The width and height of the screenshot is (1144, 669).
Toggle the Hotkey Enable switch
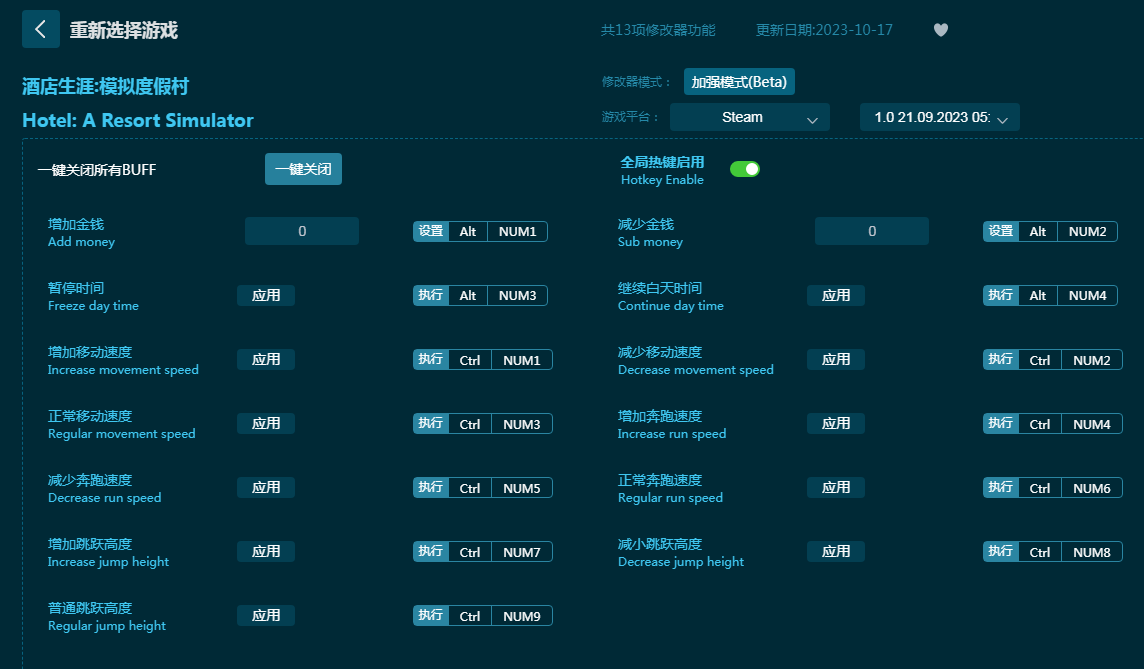click(x=745, y=169)
